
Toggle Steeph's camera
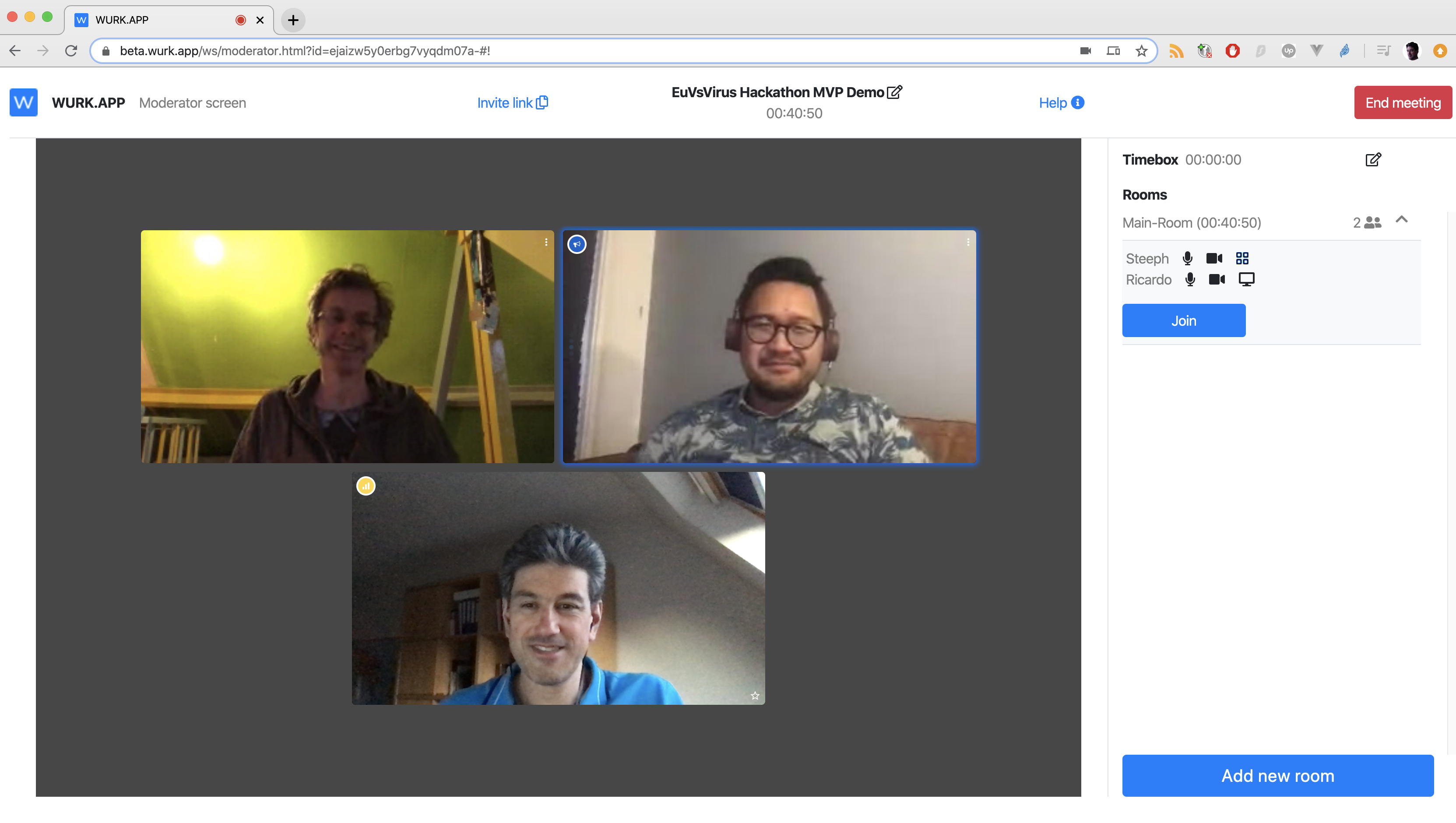tap(1213, 258)
